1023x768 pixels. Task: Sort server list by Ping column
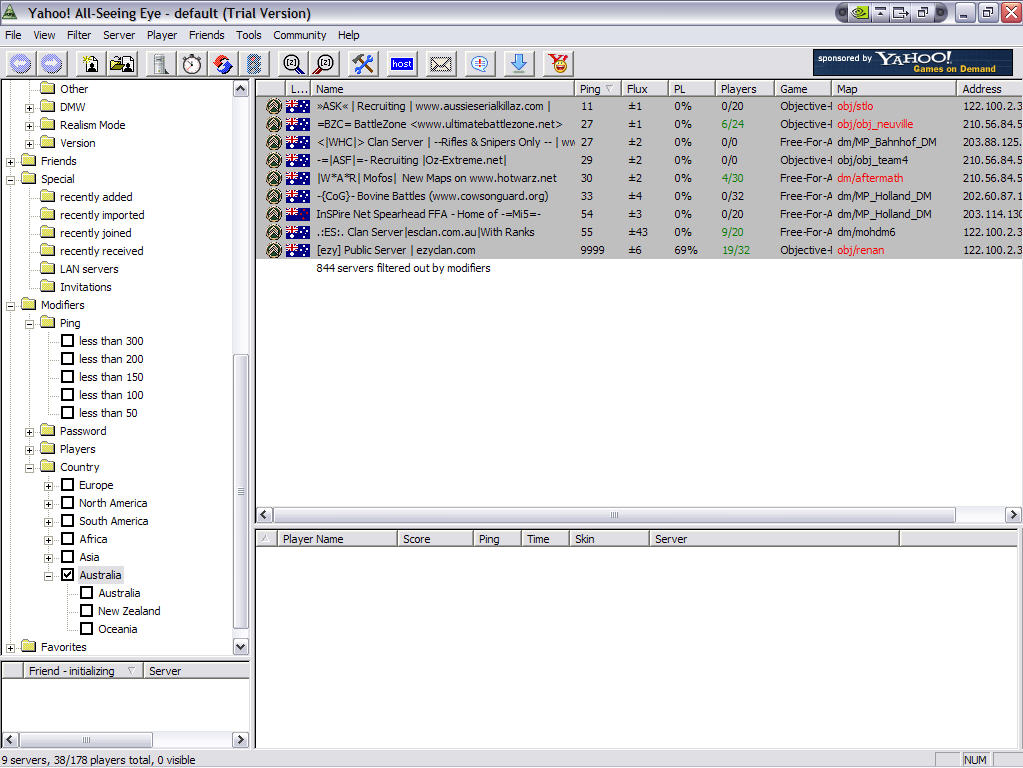(597, 89)
